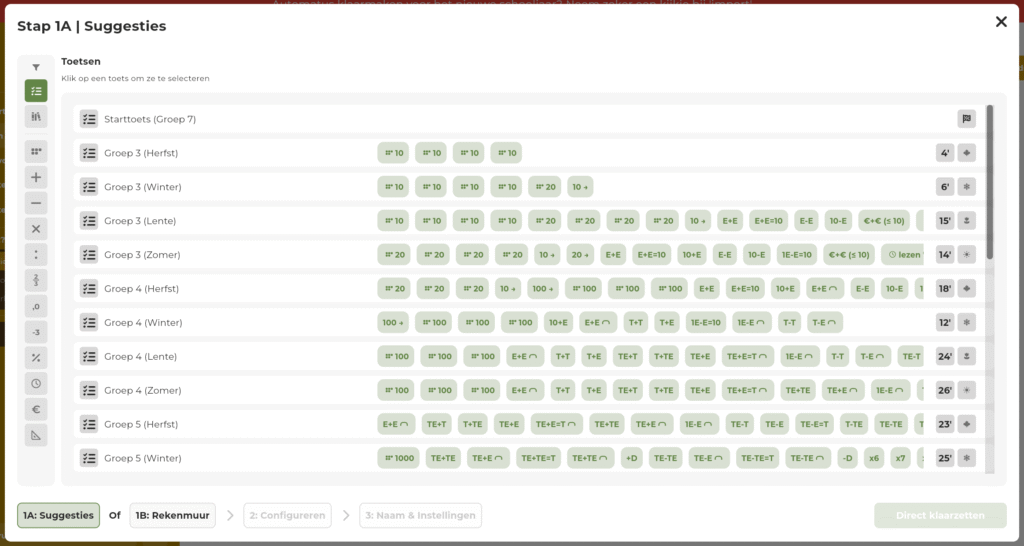Click the snowflake icon on Groep 3 (Winter)
The width and height of the screenshot is (1024, 546).
coord(967,187)
